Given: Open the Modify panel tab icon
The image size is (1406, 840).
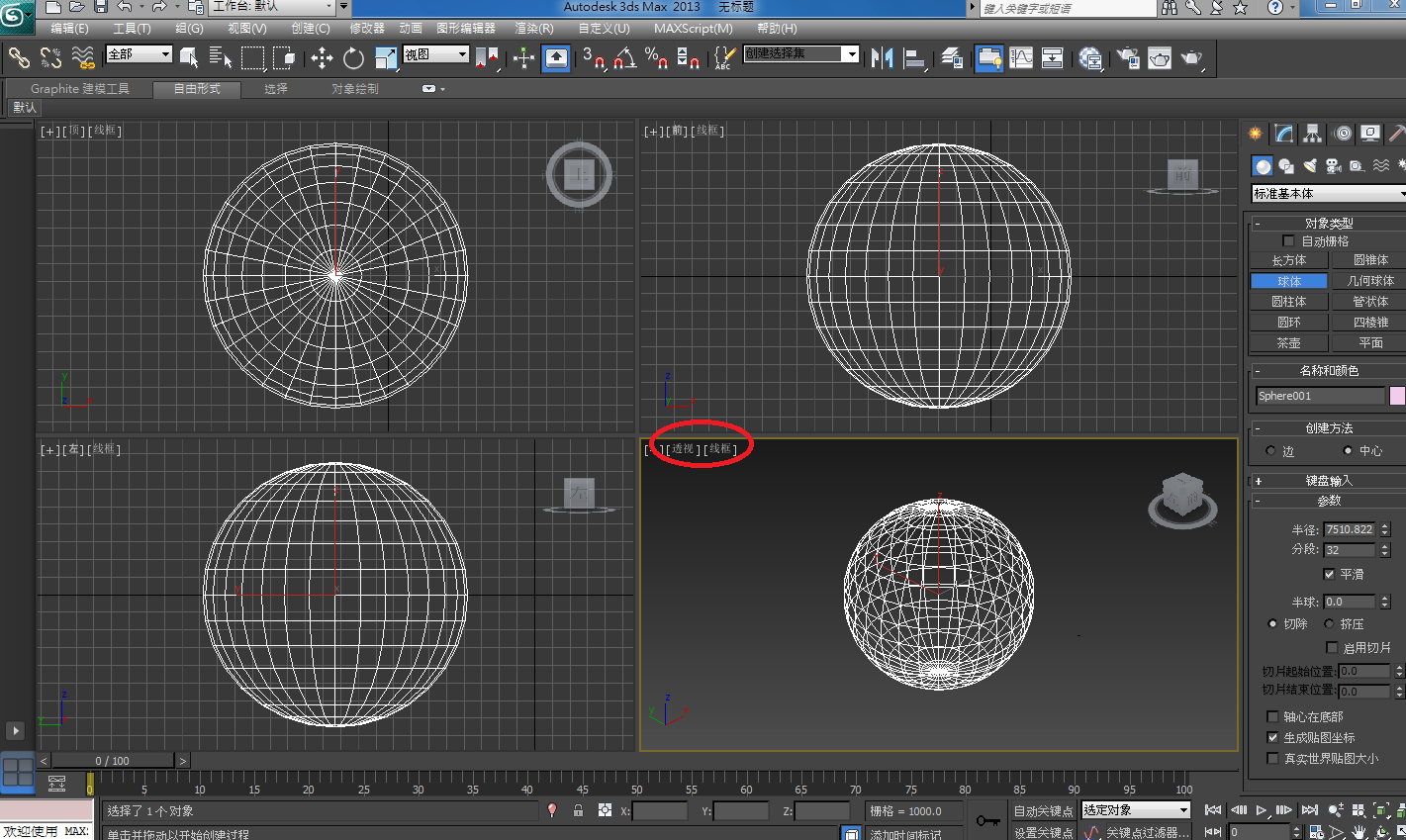Looking at the screenshot, I should (x=1283, y=134).
